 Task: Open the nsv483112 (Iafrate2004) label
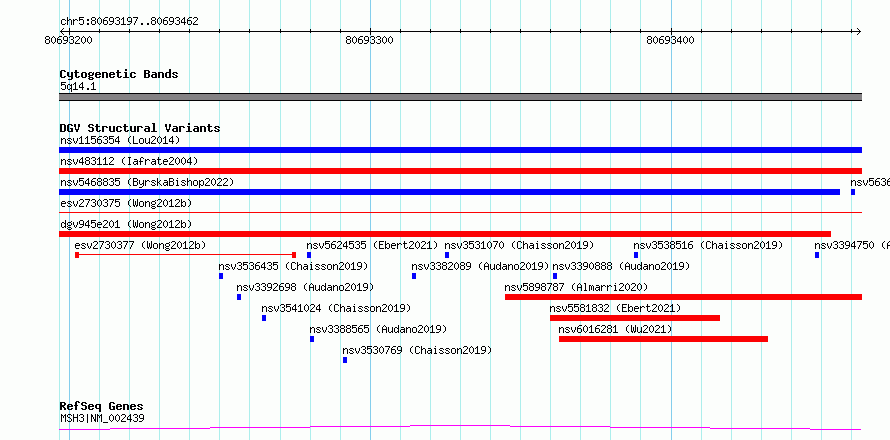(x=129, y=161)
